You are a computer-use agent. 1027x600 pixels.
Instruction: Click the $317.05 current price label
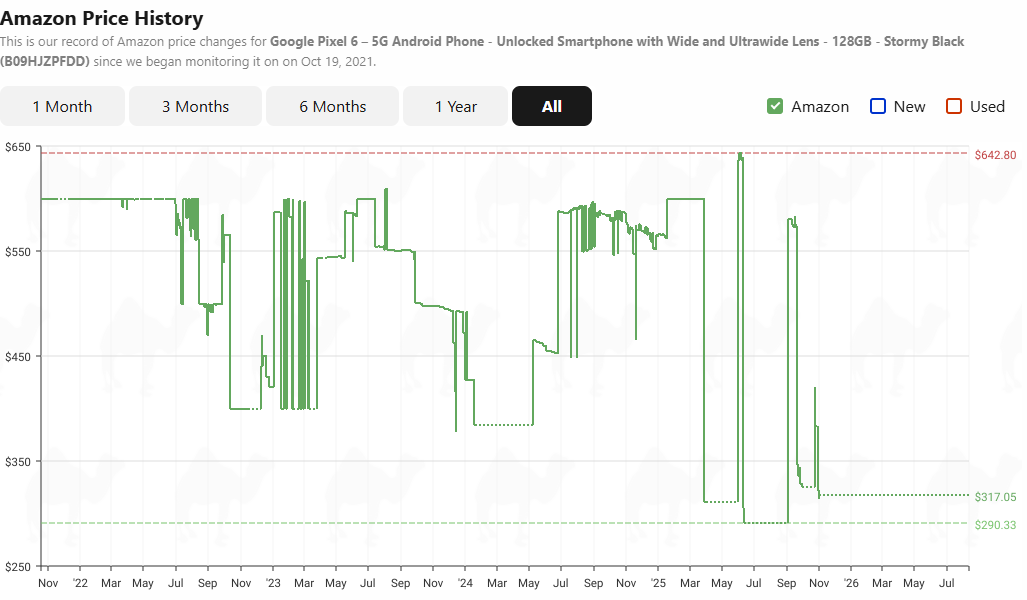tap(995, 497)
